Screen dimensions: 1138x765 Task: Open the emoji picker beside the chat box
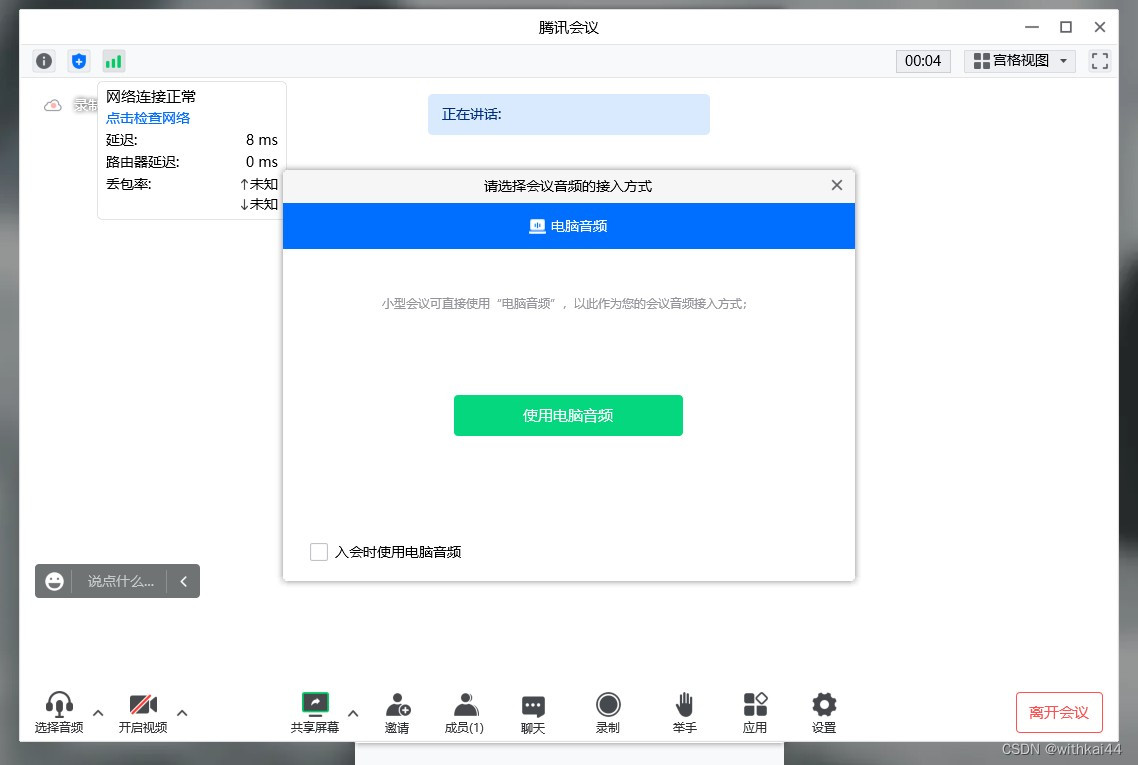[x=54, y=581]
